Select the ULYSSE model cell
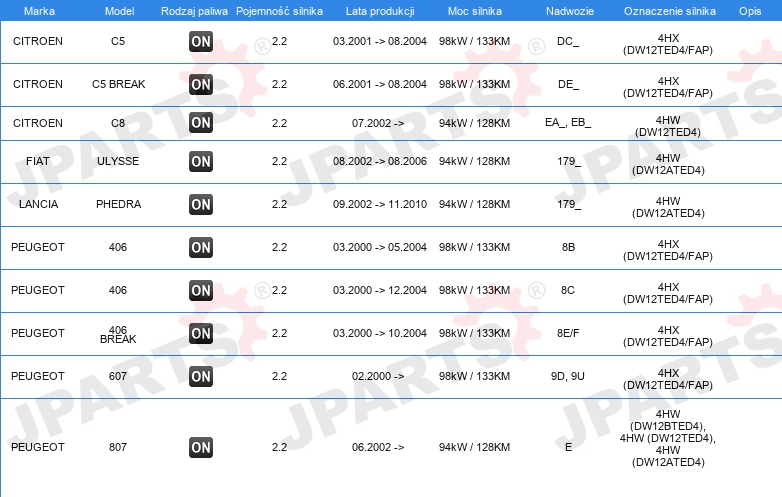 click(118, 161)
